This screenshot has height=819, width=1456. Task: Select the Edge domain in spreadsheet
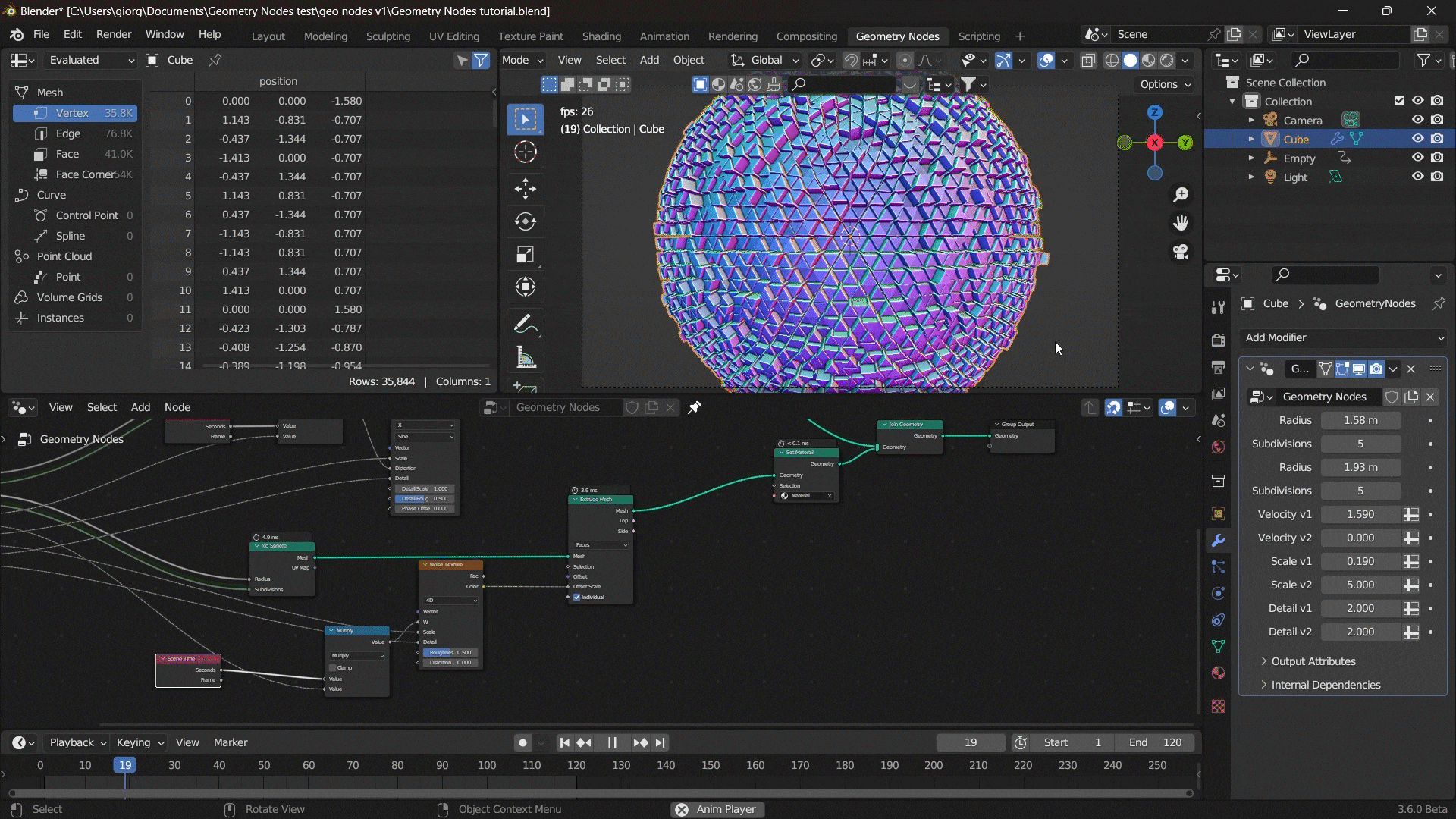click(67, 133)
